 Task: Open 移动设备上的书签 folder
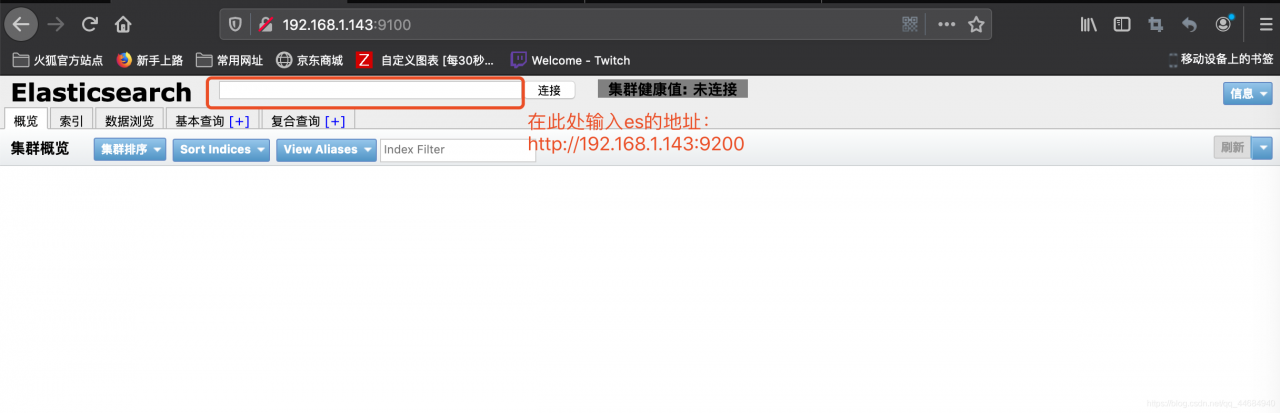(1220, 60)
